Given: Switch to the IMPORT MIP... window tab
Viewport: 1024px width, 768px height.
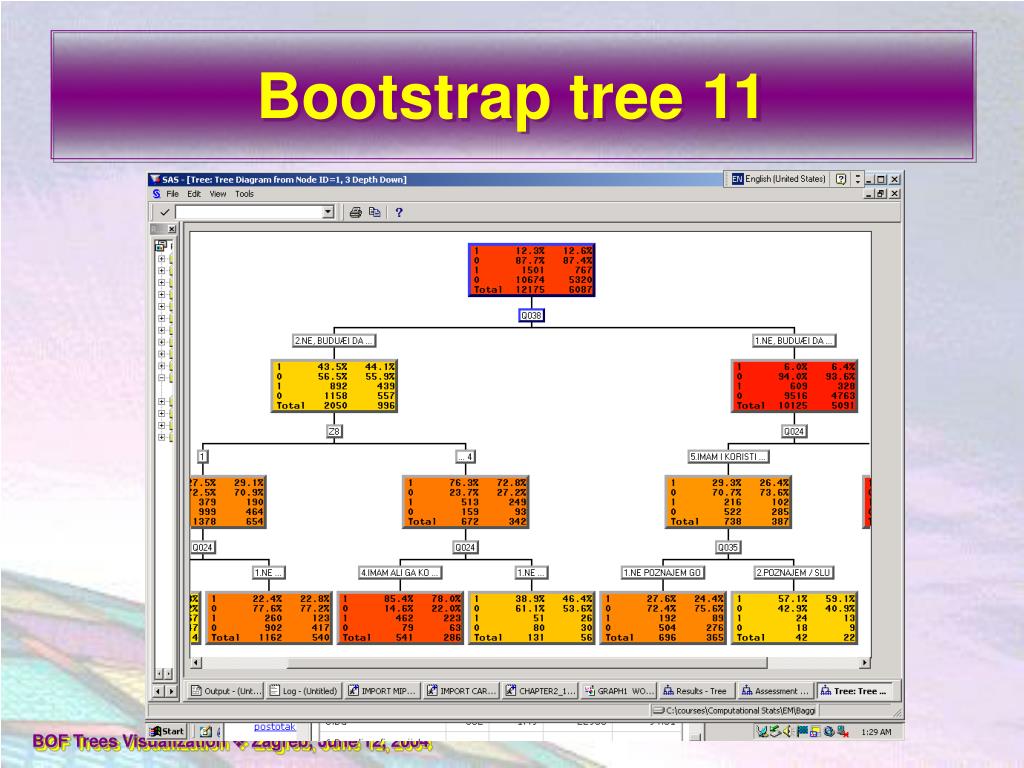Looking at the screenshot, I should click(x=382, y=691).
